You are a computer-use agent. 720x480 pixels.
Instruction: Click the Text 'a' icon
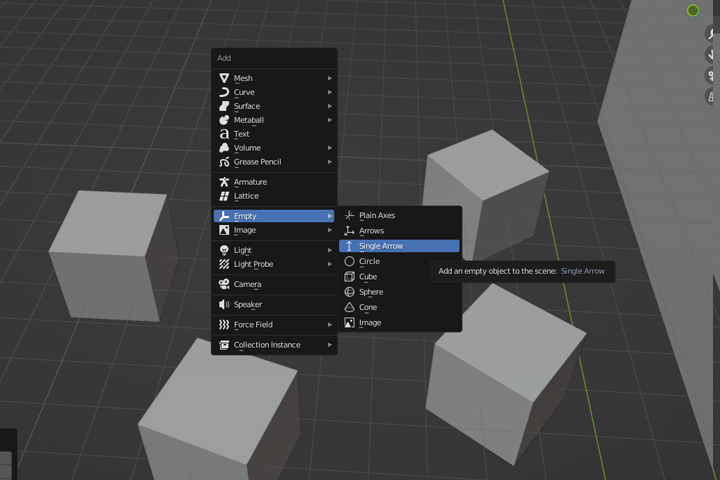click(x=224, y=134)
